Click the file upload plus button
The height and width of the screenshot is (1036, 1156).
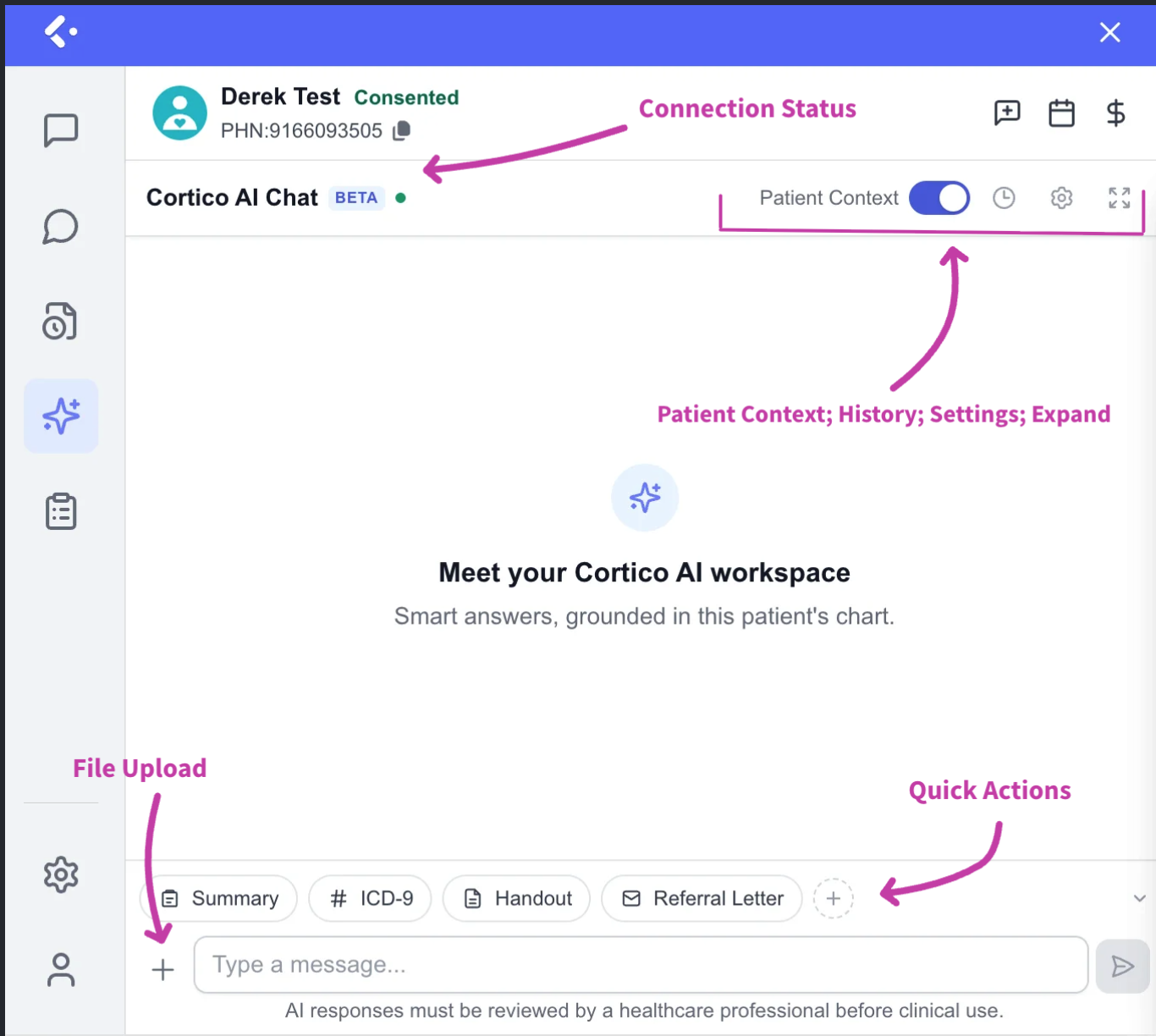coord(162,969)
